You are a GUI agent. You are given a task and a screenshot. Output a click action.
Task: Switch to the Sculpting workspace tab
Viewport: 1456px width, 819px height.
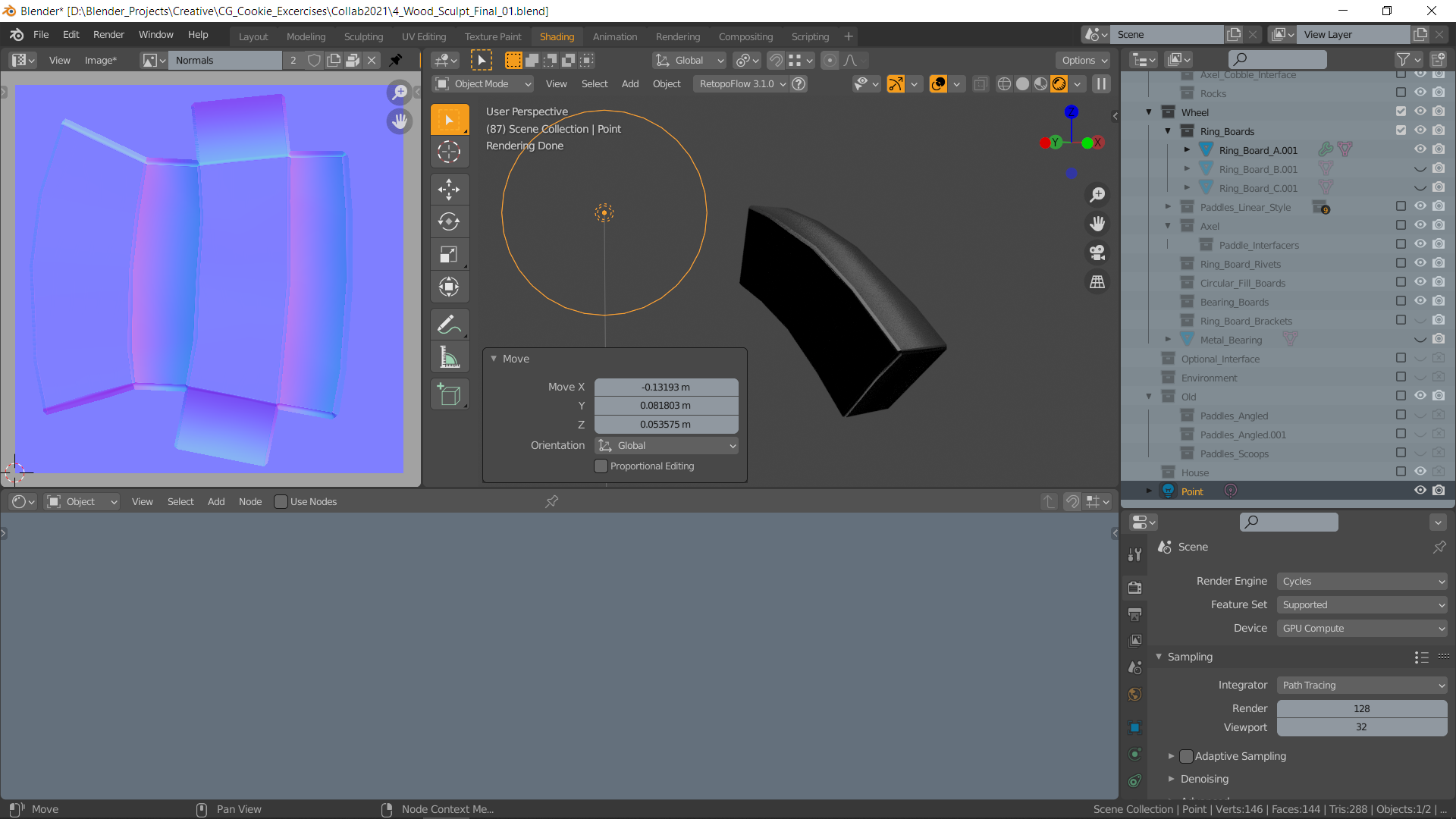pyautogui.click(x=363, y=36)
